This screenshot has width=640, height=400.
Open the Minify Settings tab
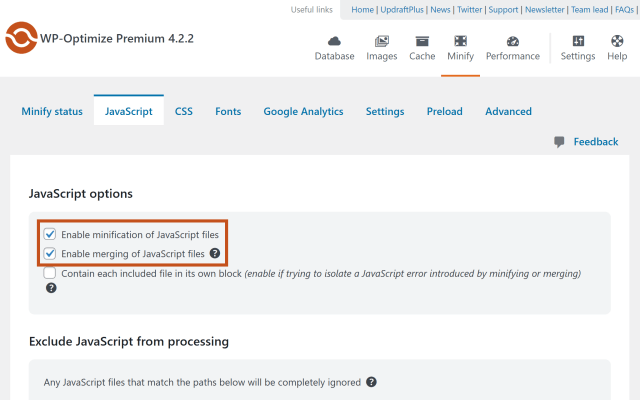click(x=385, y=111)
